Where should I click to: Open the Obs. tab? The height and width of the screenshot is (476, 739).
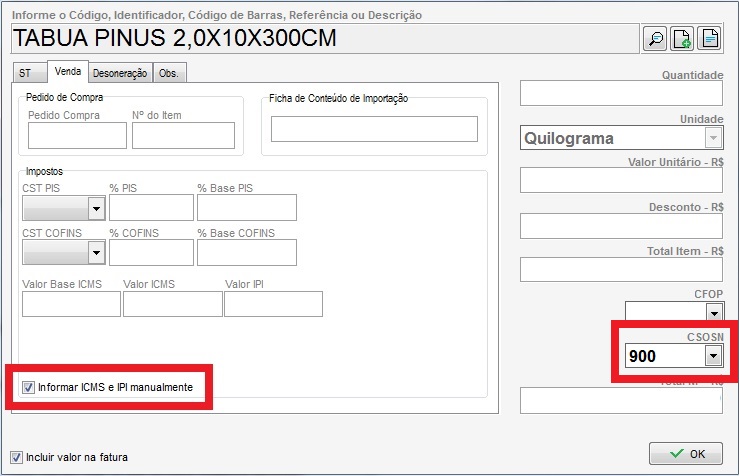coord(170,73)
